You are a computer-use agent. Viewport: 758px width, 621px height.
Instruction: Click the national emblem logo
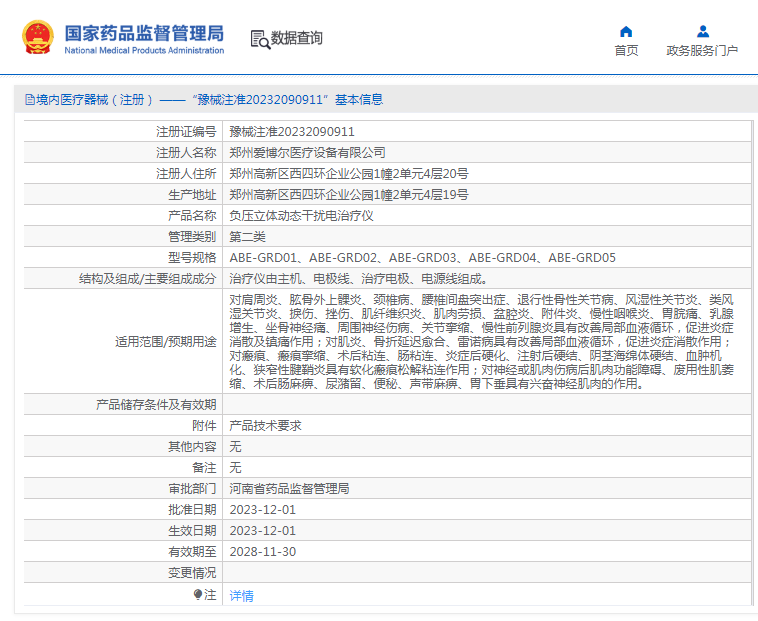pos(38,37)
